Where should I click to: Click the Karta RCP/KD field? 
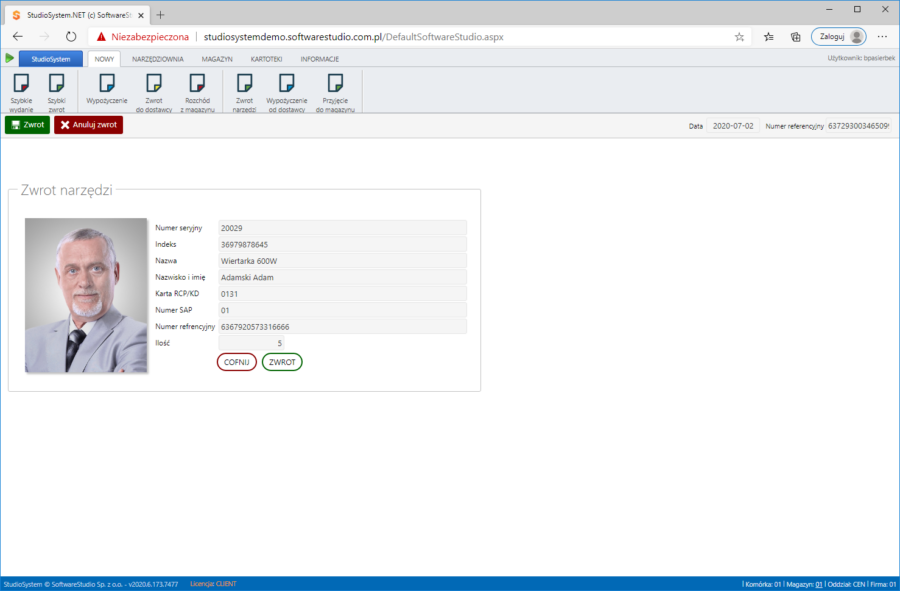343,294
